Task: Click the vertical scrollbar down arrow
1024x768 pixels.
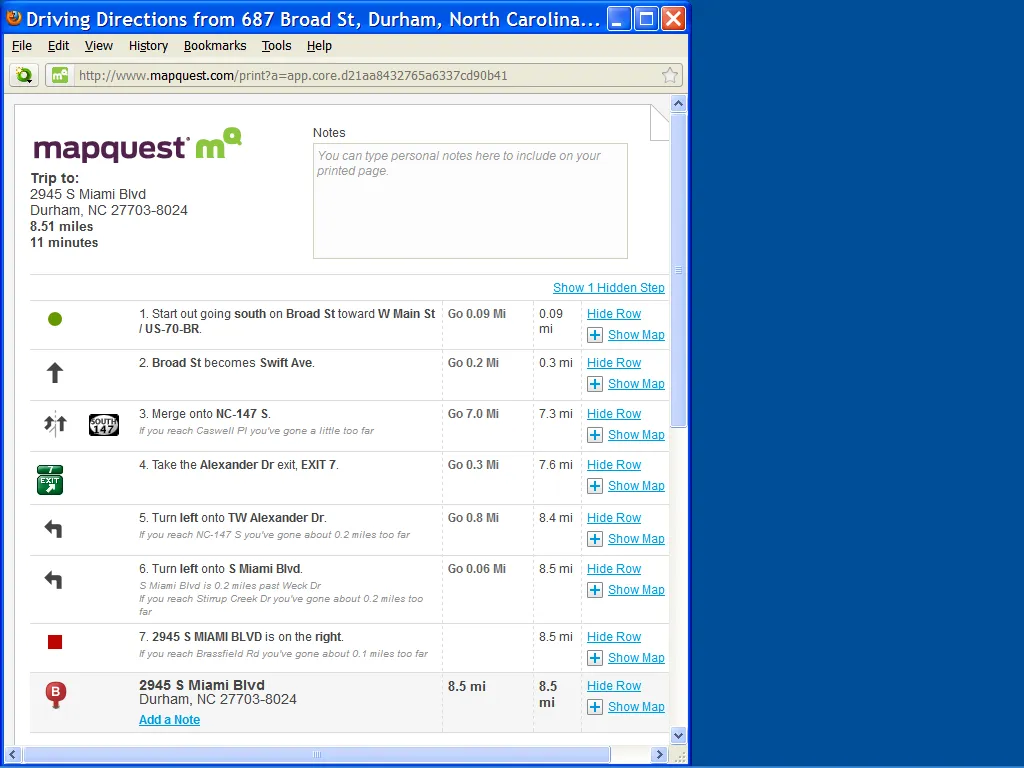Action: (x=678, y=735)
